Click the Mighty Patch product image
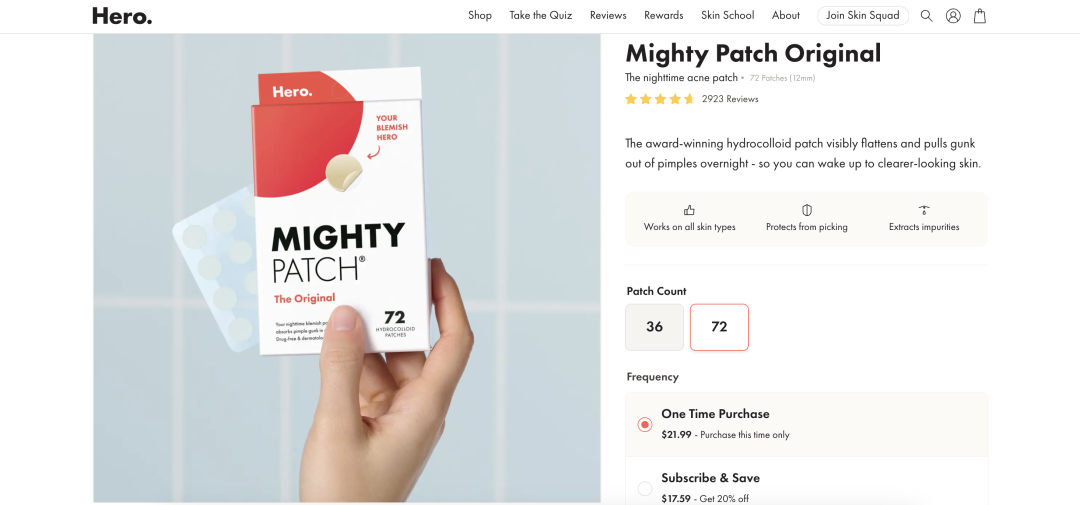 click(347, 268)
